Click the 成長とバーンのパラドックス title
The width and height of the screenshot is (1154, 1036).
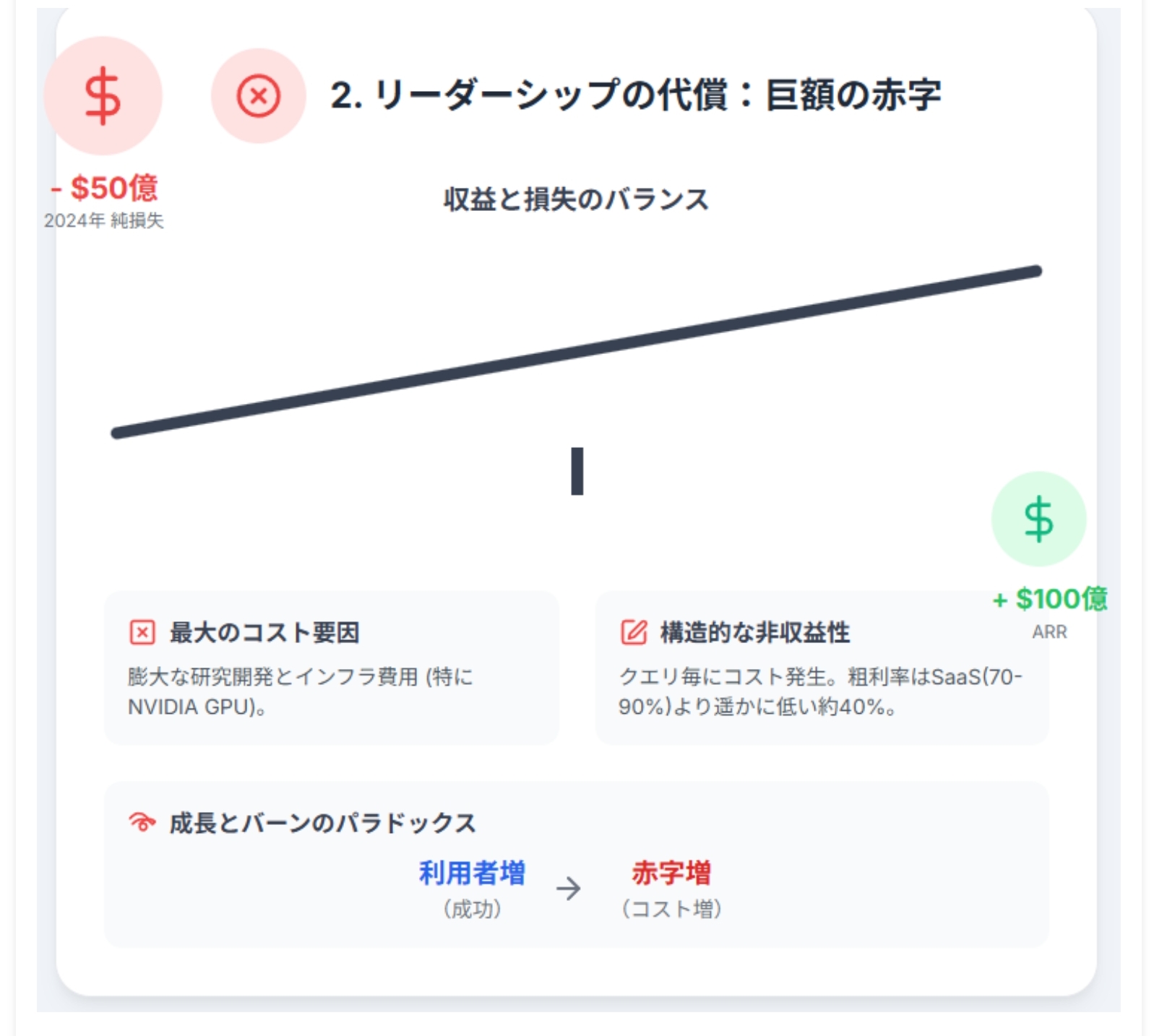click(322, 823)
